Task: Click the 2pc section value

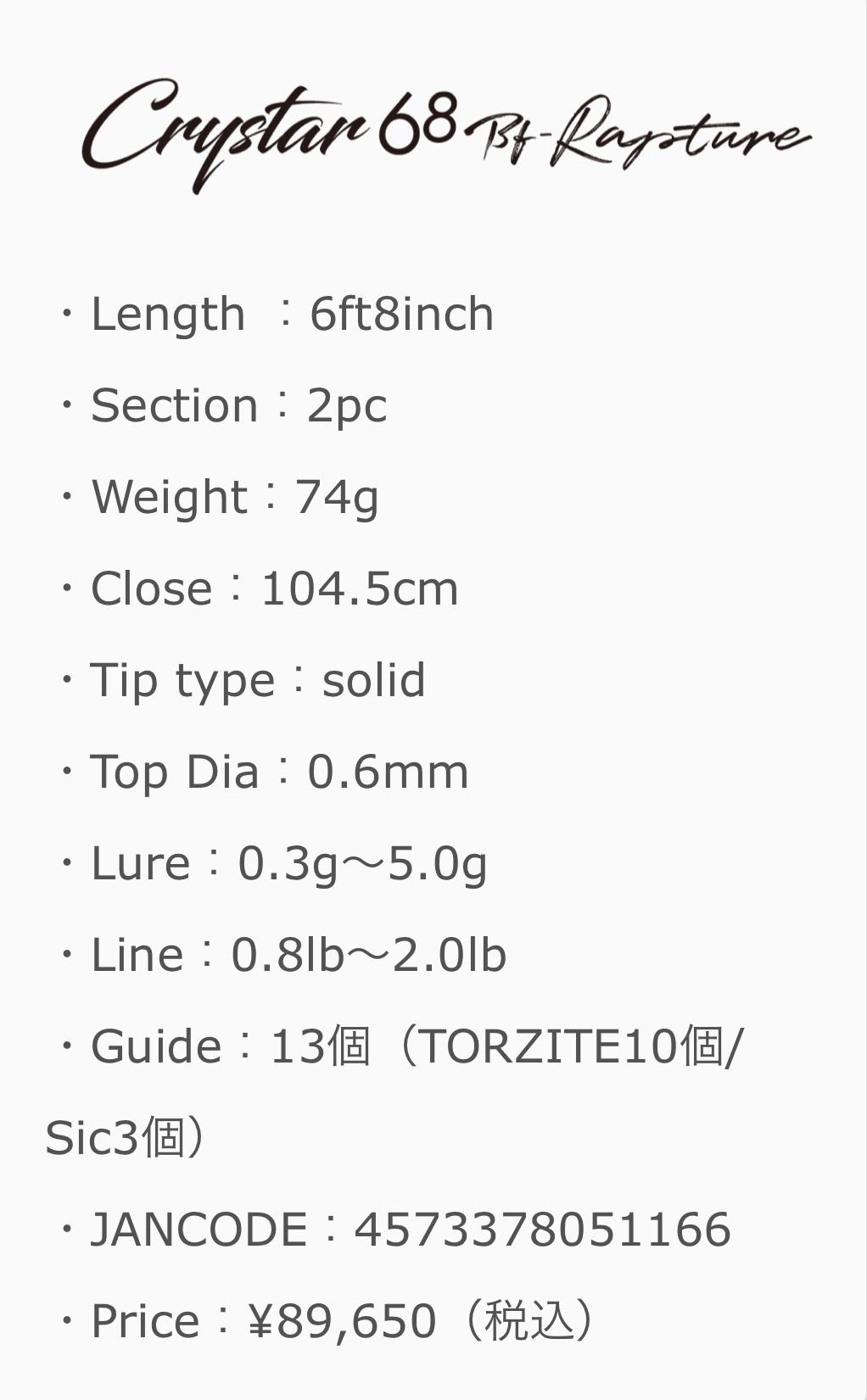Action: tap(346, 406)
